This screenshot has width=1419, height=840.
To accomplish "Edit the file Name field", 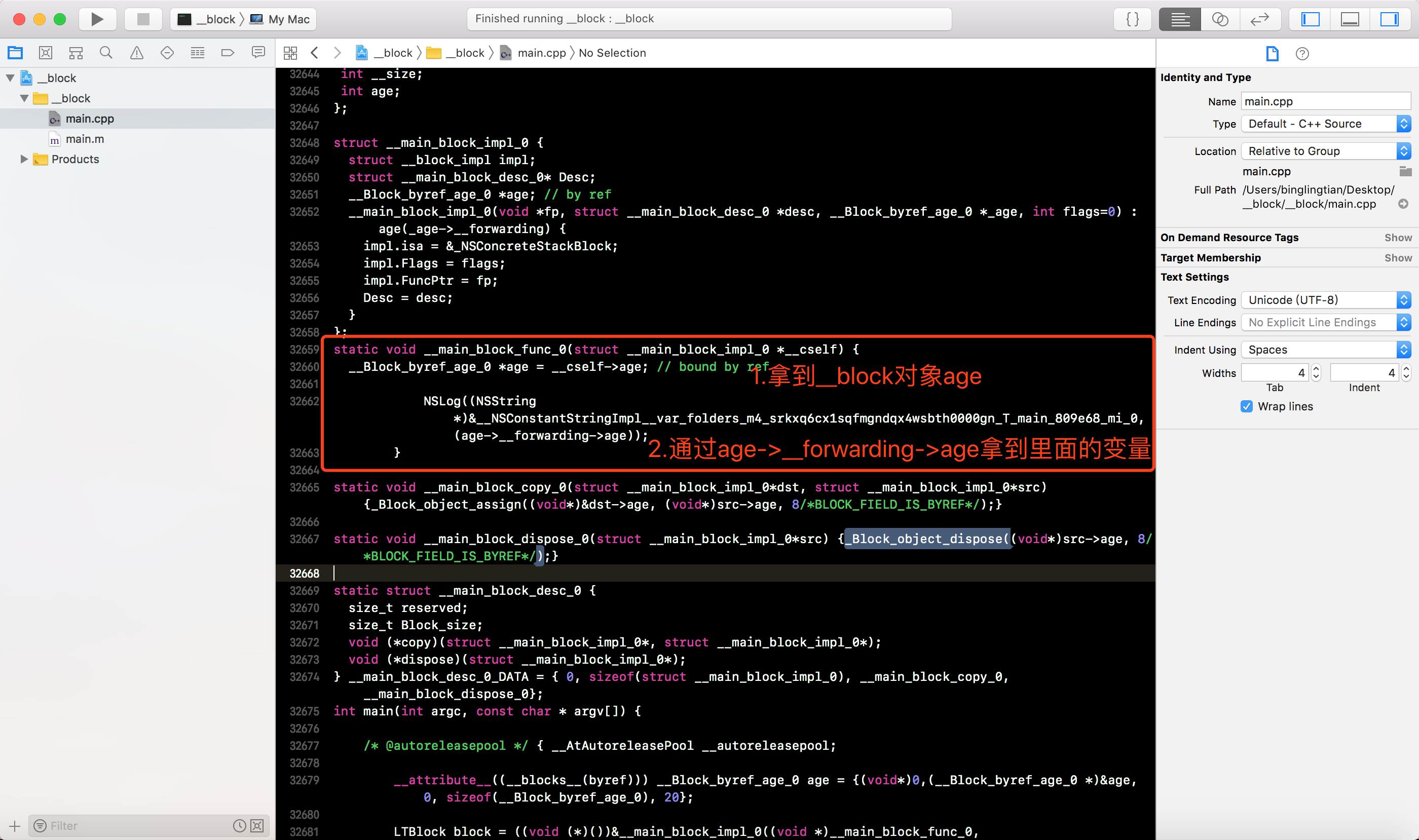I will [1326, 101].
